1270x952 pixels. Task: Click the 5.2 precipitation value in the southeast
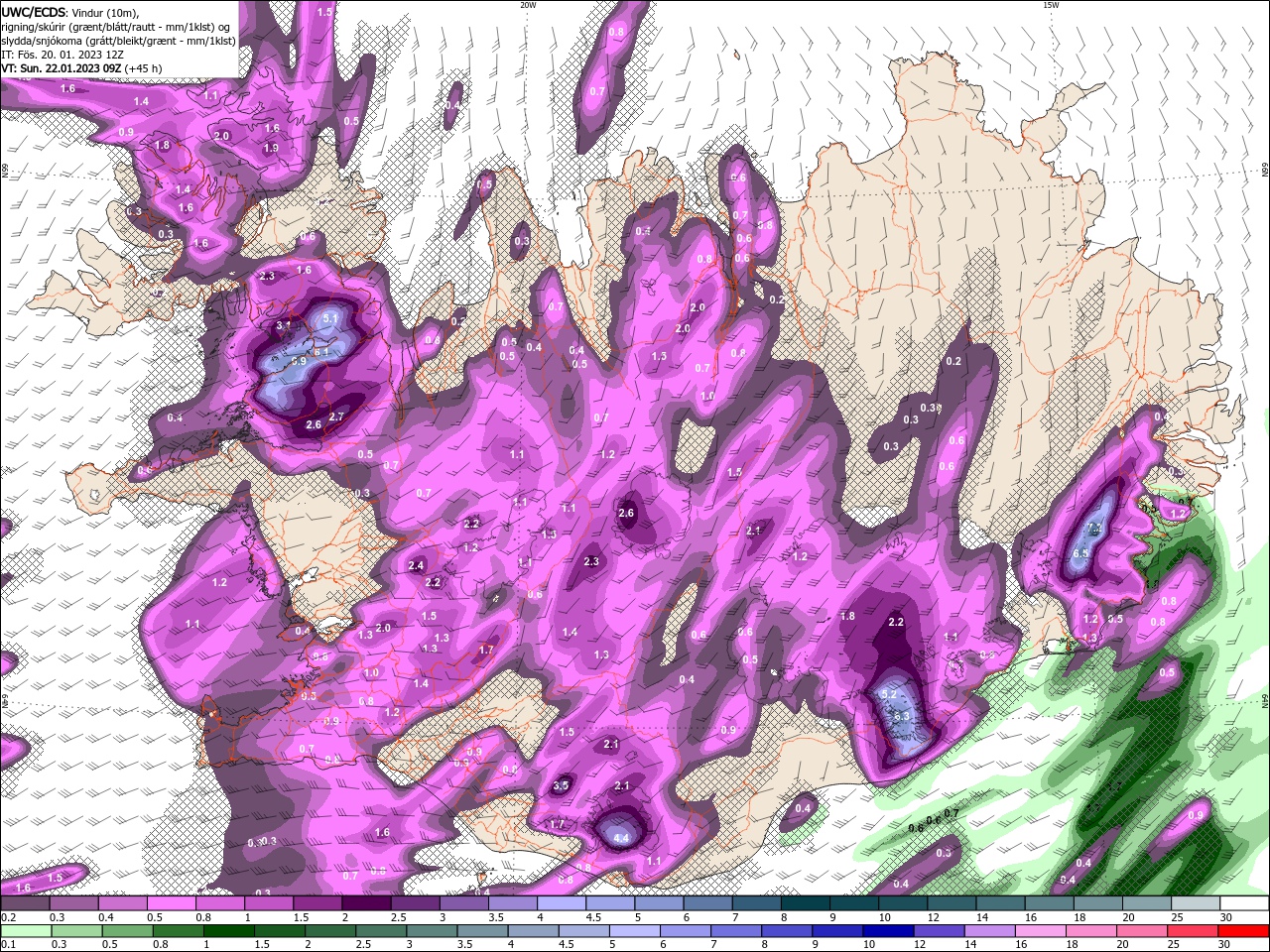point(889,694)
